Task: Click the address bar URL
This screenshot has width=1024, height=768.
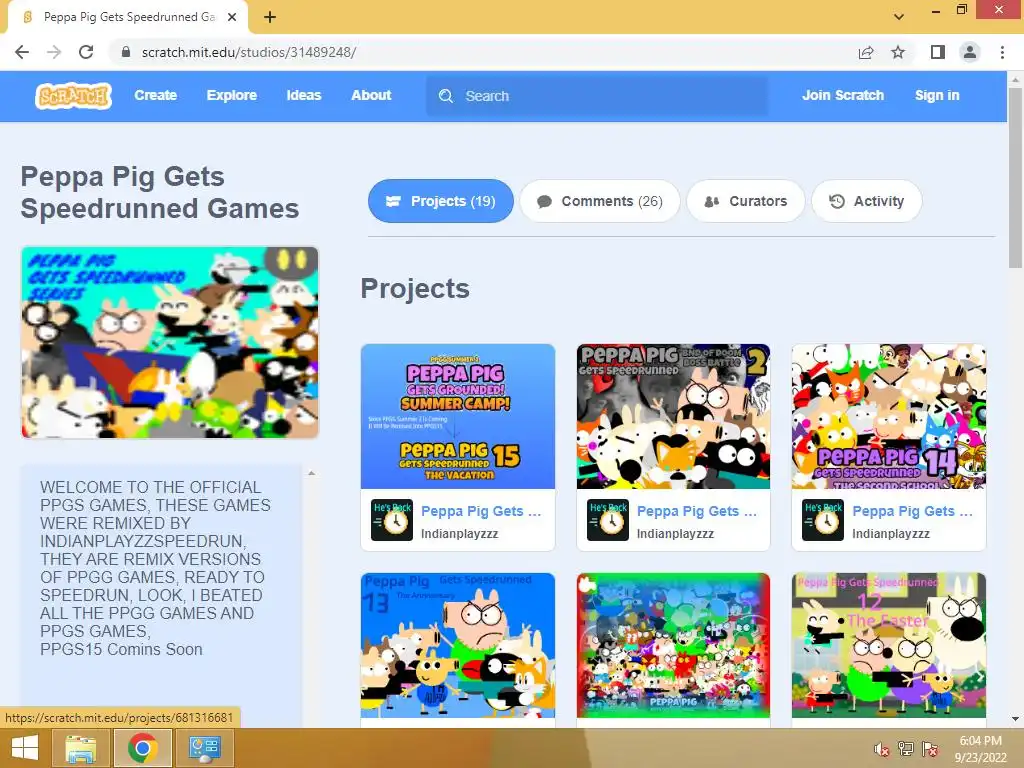Action: pyautogui.click(x=249, y=52)
